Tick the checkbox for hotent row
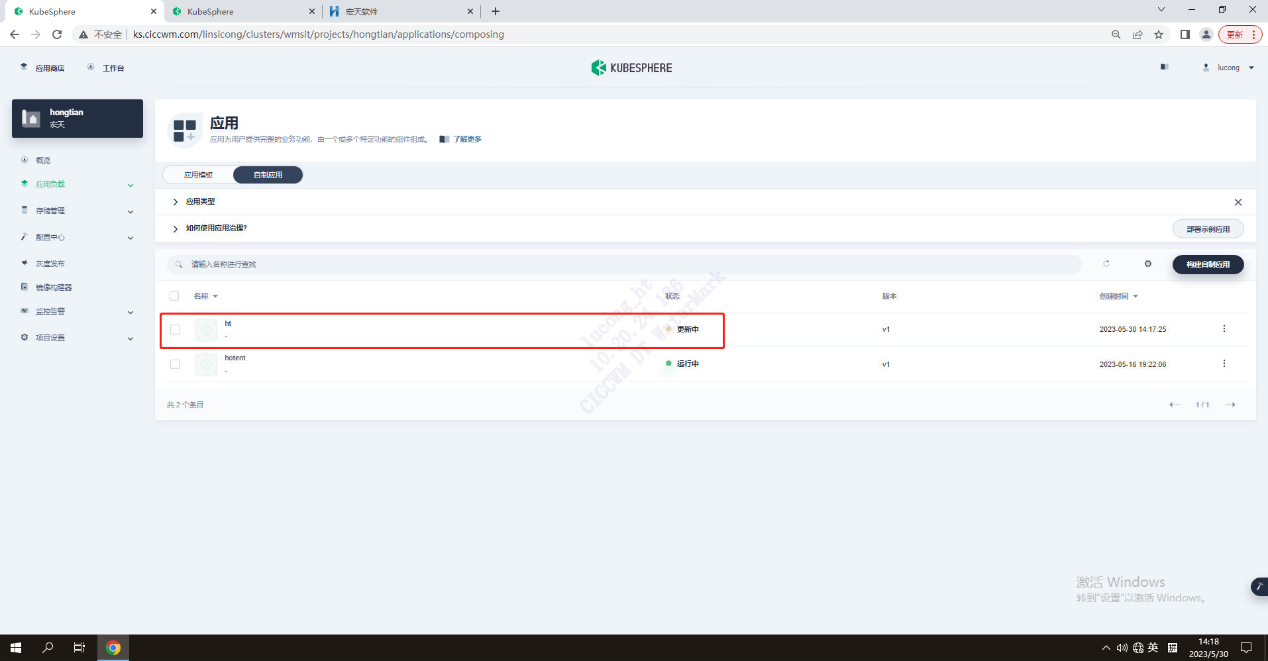Image resolution: width=1268 pixels, height=661 pixels. 175,364
